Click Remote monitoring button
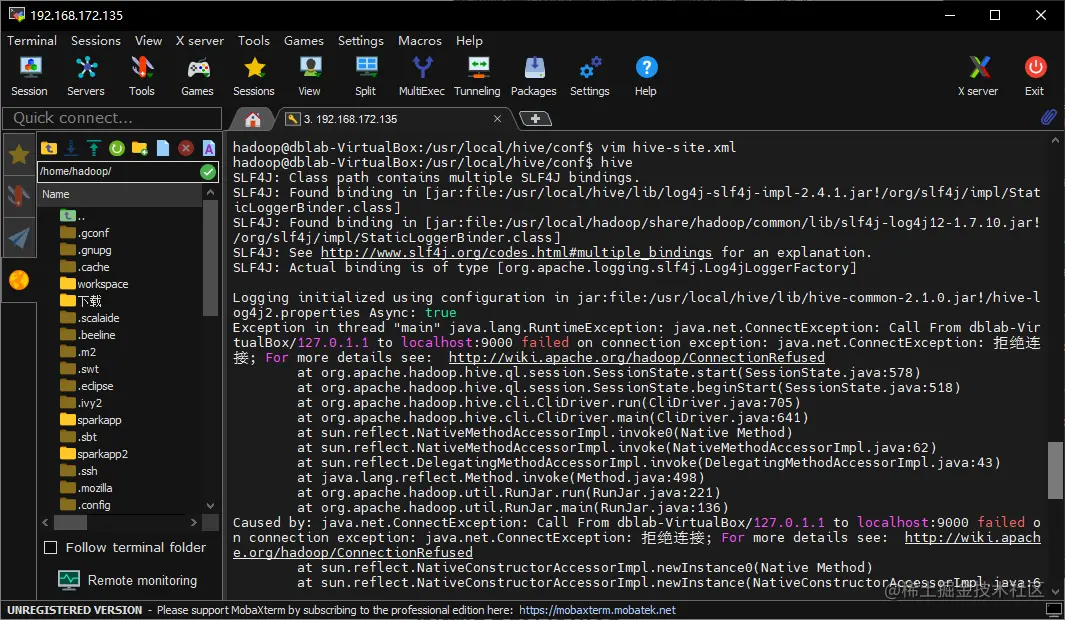The width and height of the screenshot is (1065, 620). point(128,581)
